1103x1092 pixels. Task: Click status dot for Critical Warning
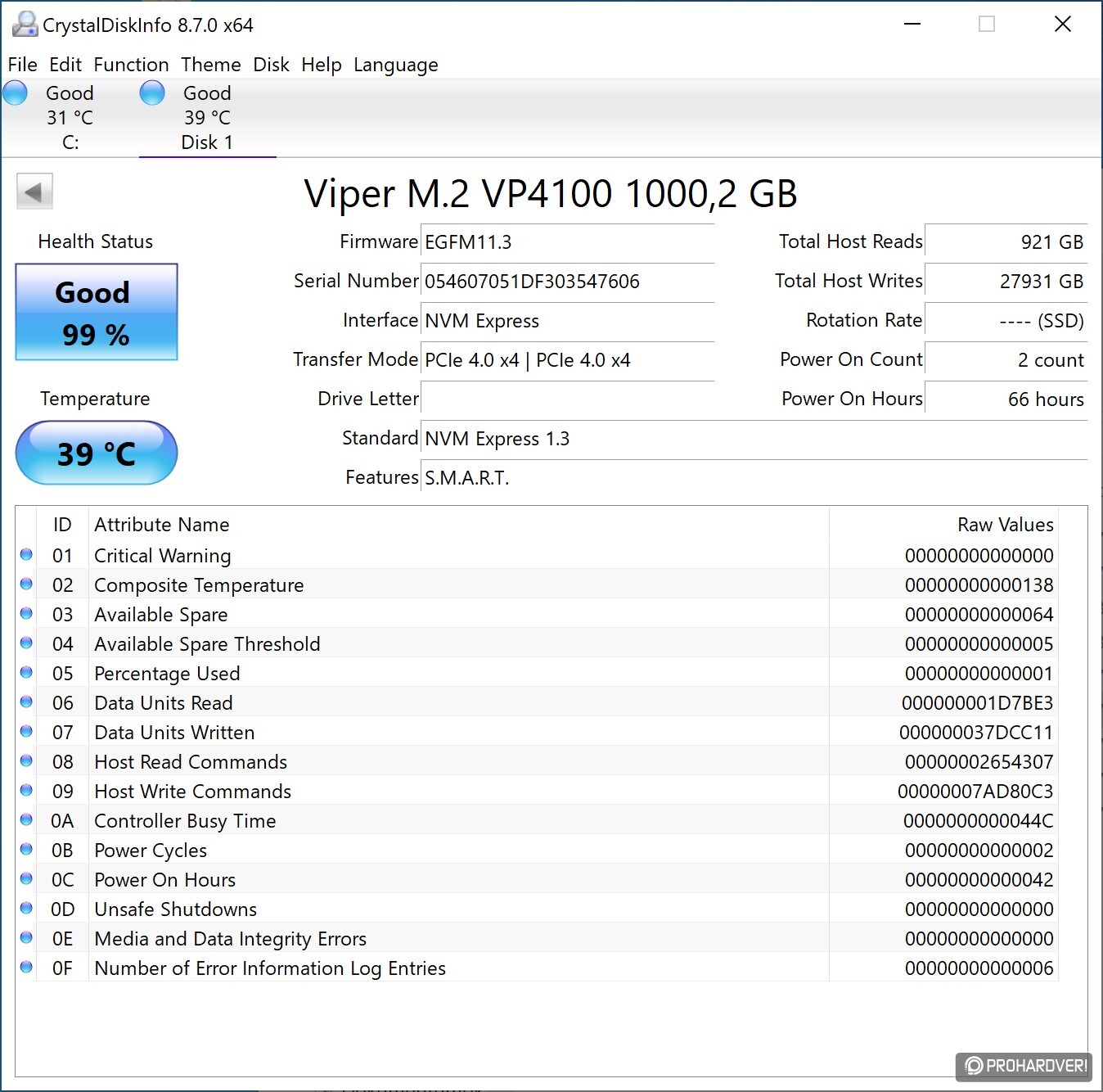(x=26, y=555)
